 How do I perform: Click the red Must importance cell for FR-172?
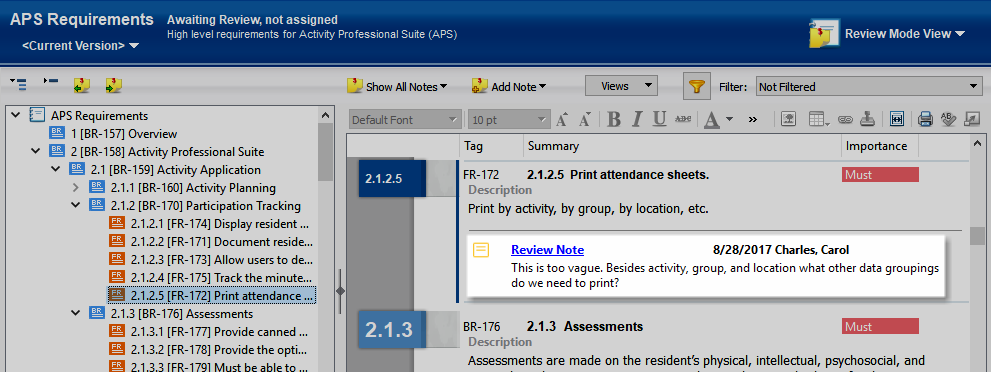(x=880, y=175)
